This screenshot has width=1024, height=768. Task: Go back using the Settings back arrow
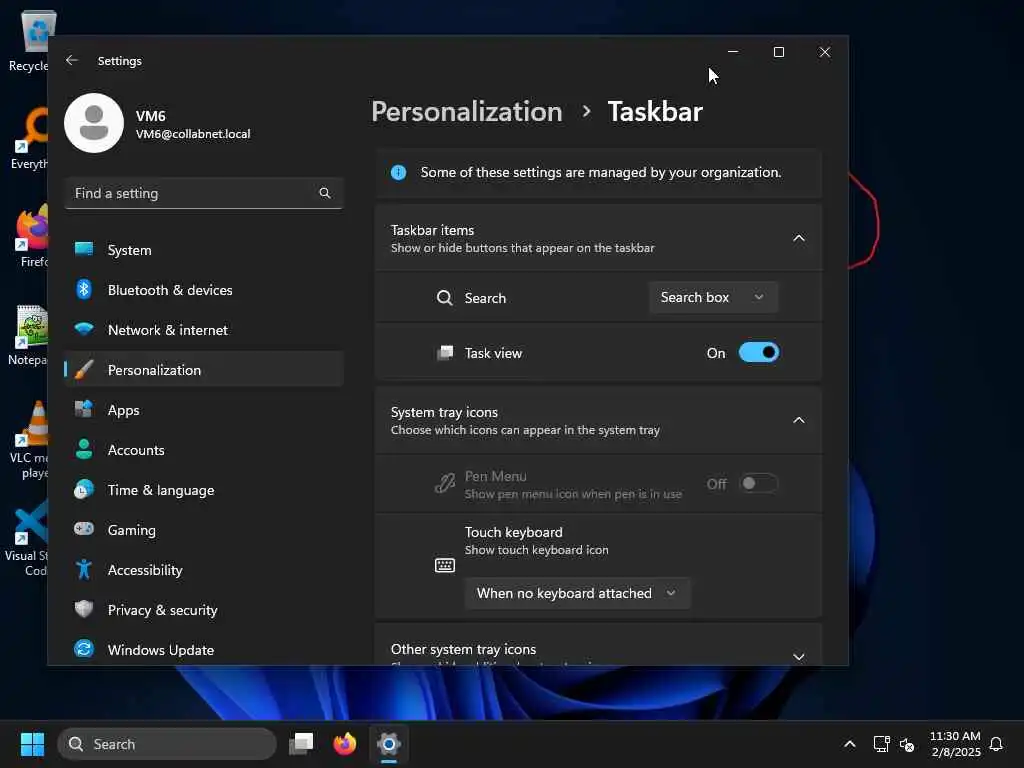tap(72, 60)
